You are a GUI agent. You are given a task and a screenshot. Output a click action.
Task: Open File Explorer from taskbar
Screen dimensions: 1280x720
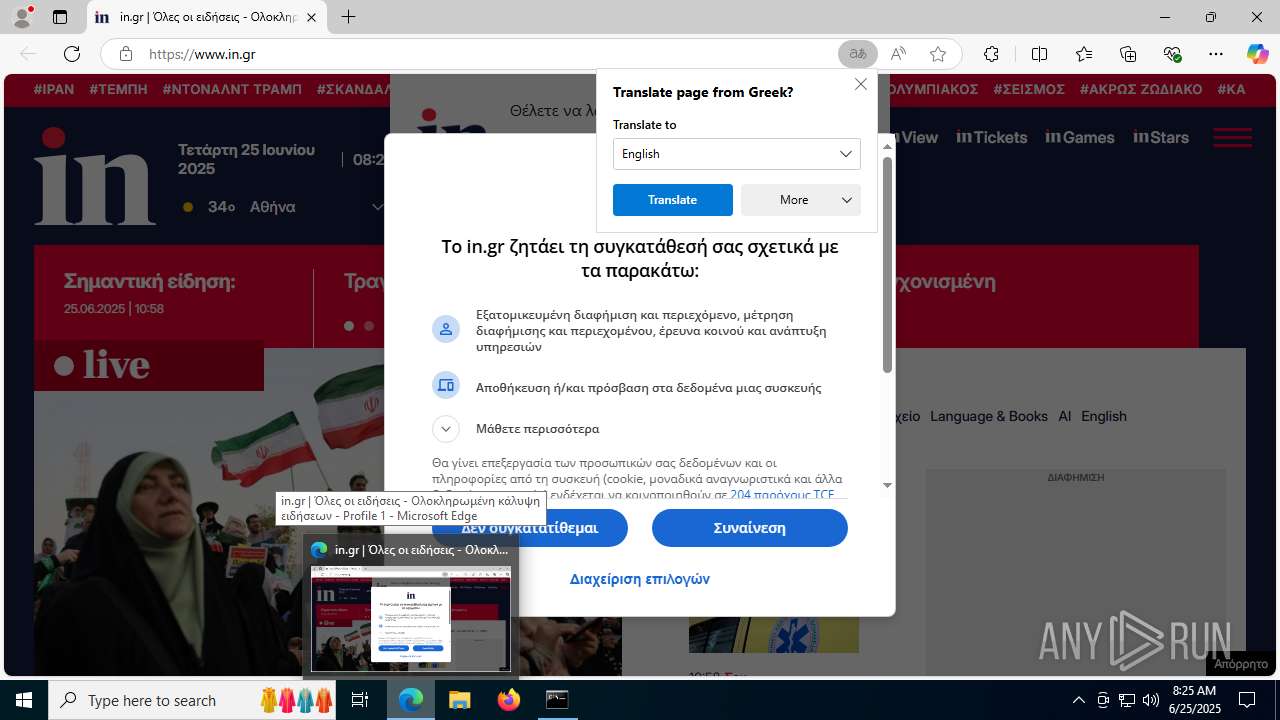point(459,700)
